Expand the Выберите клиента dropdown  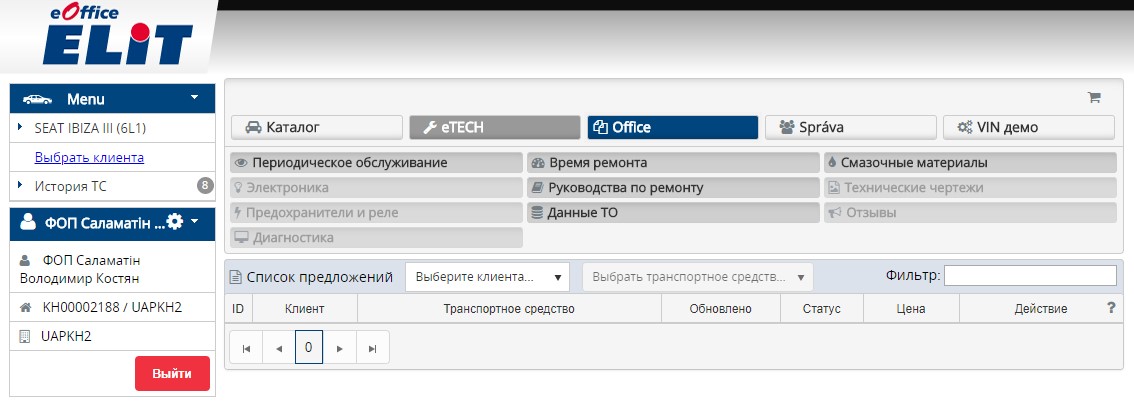point(487,276)
